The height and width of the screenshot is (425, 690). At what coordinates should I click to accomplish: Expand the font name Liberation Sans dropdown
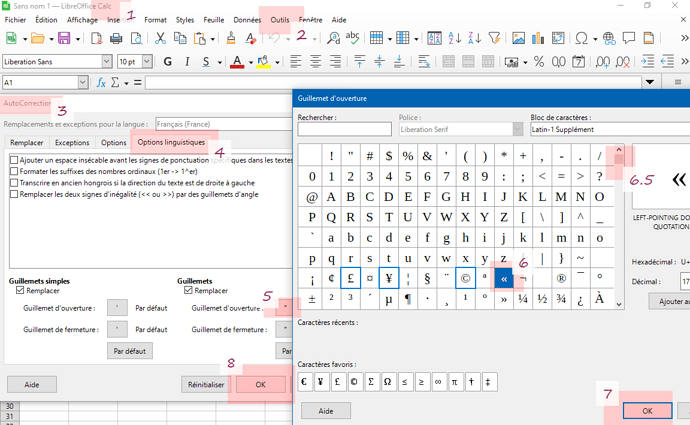[x=107, y=61]
